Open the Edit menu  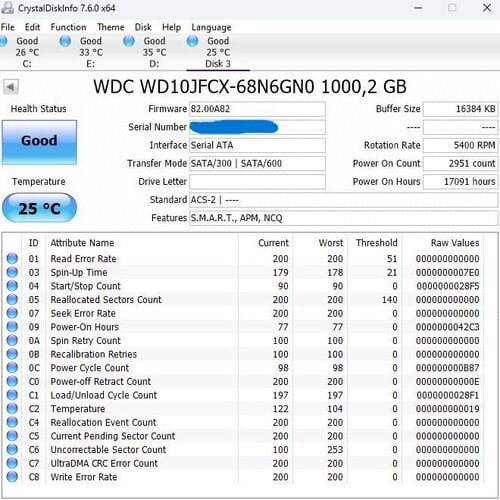[32, 27]
